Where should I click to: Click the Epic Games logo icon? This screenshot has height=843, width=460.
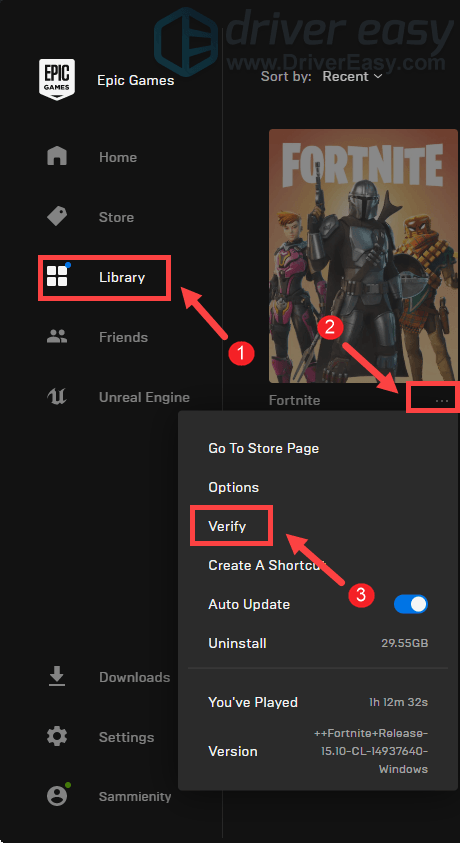[57, 80]
